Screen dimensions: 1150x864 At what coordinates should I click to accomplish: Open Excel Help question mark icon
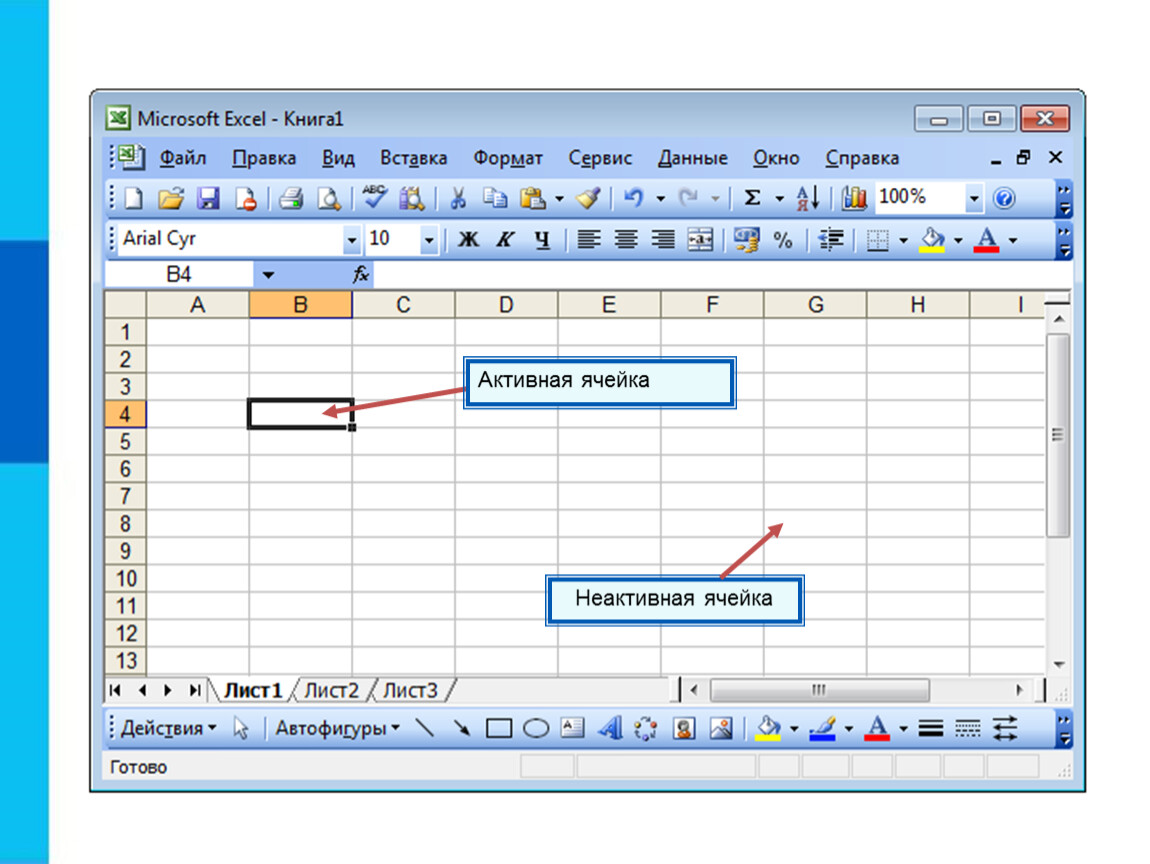click(x=1004, y=198)
